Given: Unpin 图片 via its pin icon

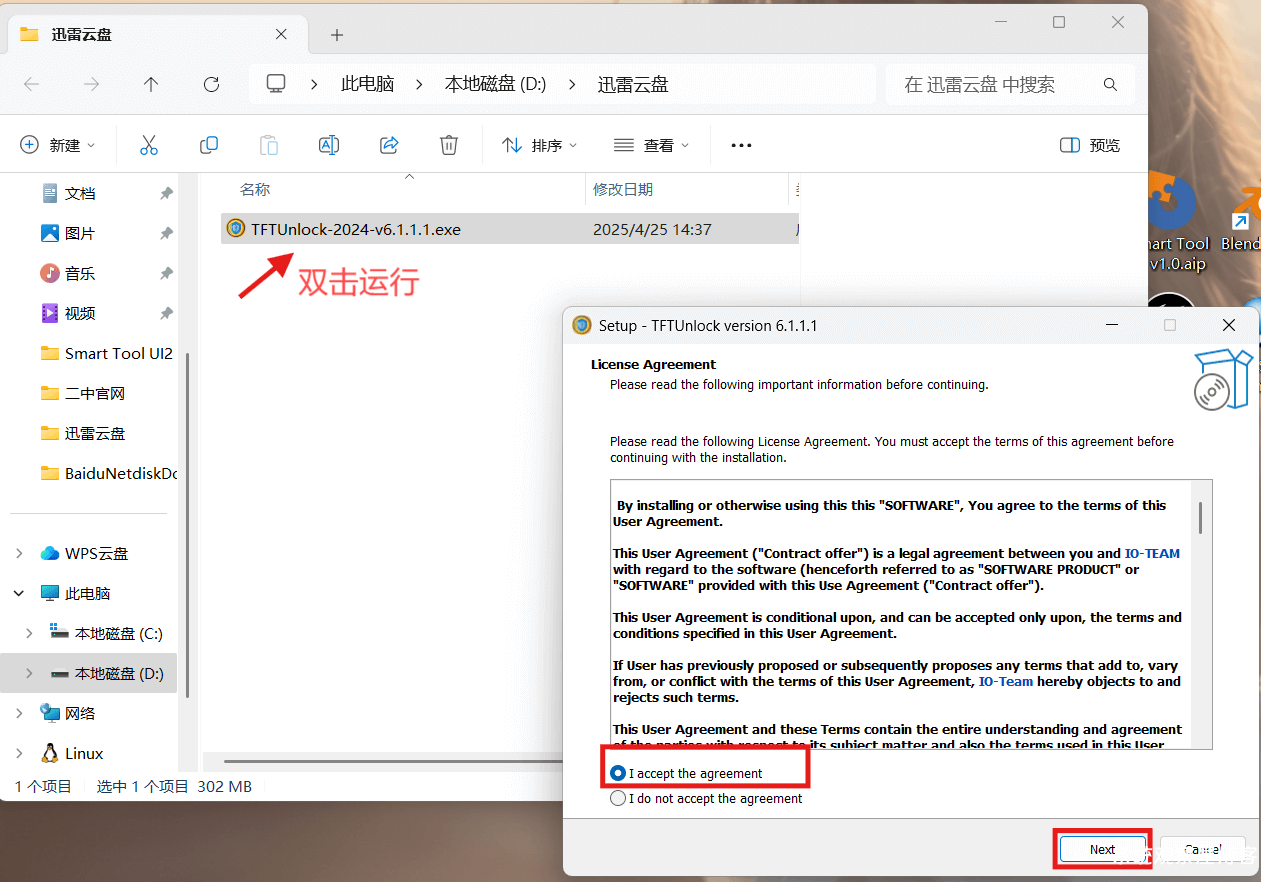Looking at the screenshot, I should coord(166,233).
